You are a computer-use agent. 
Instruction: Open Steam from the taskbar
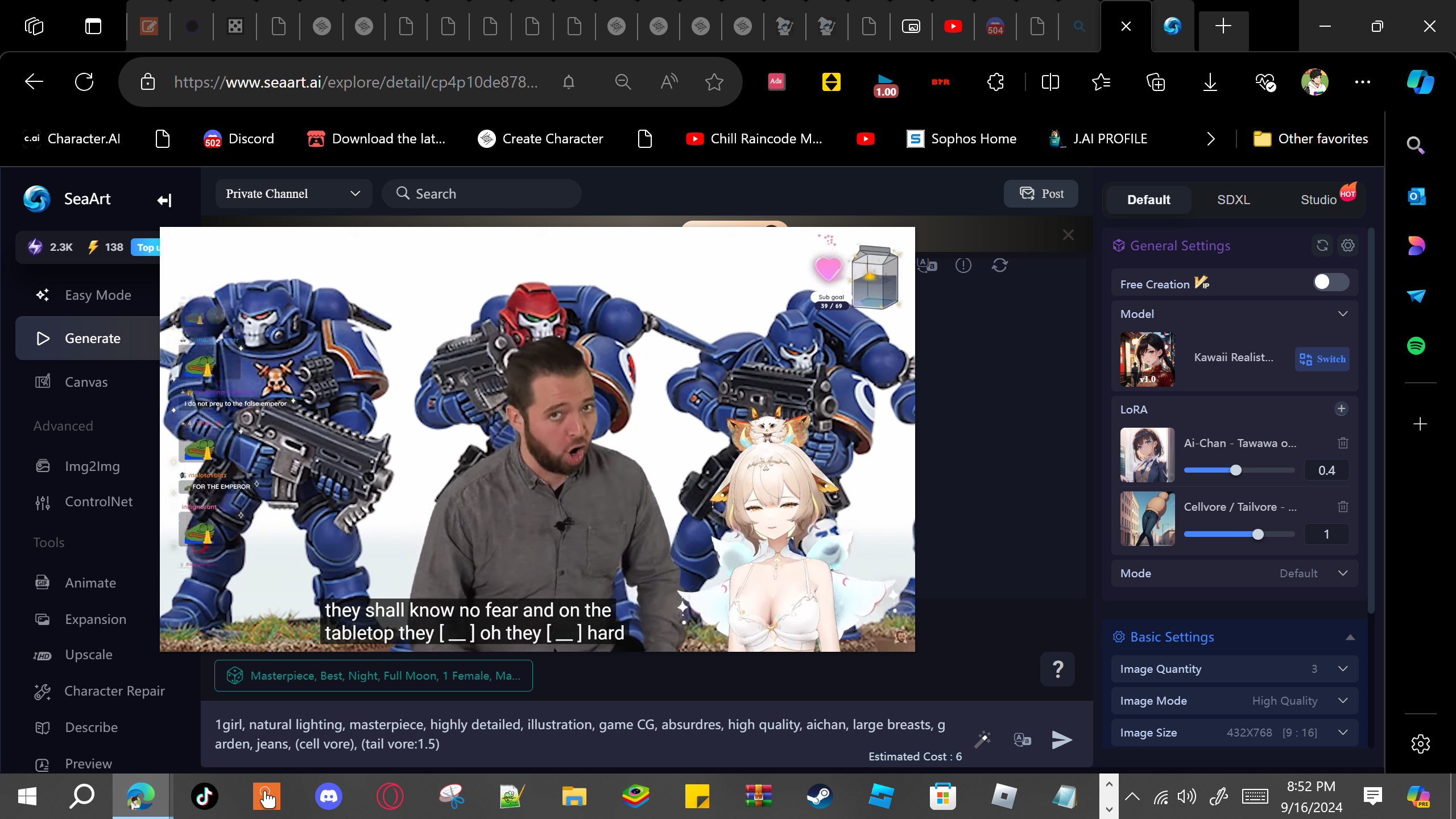(x=820, y=796)
